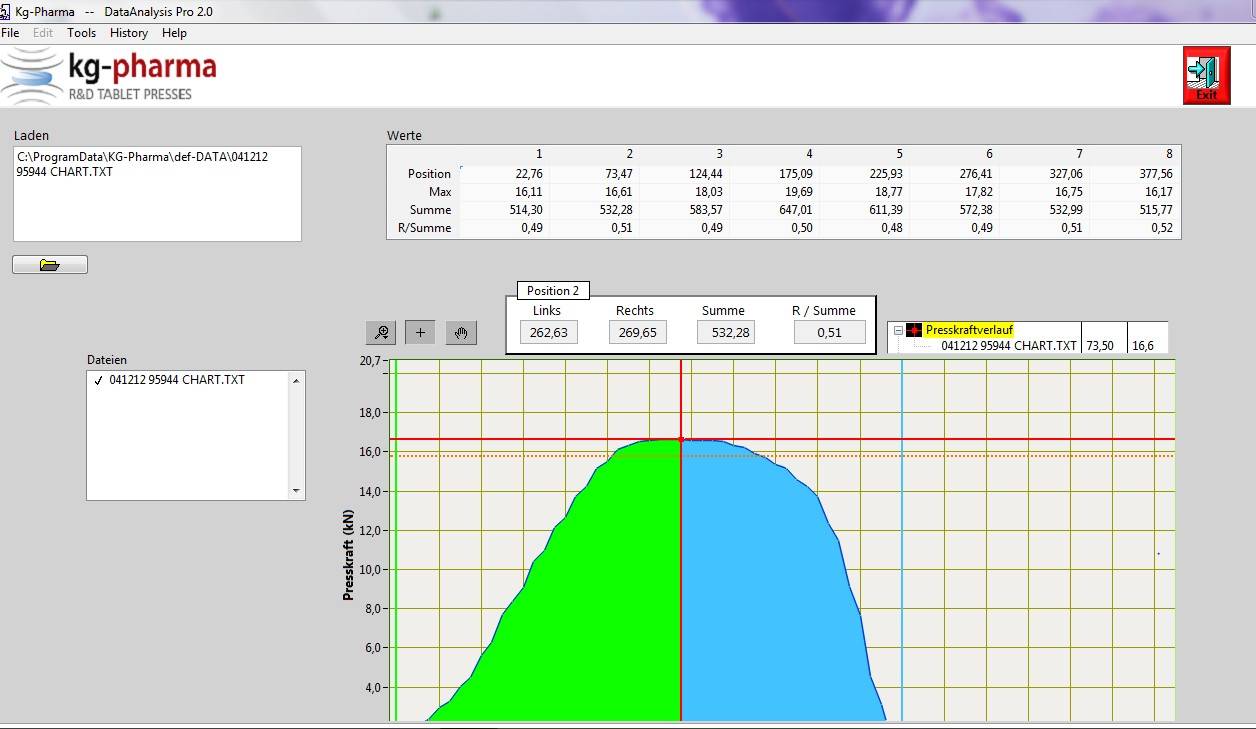Collapse the Presskraftverlauf tree node
The width and height of the screenshot is (1256, 729).
coord(897,330)
